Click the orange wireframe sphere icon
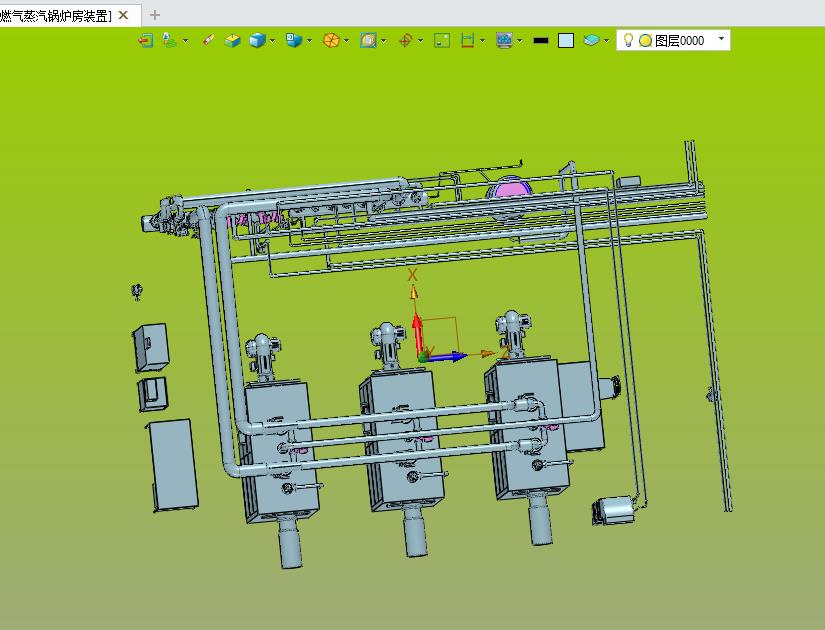 (330, 41)
